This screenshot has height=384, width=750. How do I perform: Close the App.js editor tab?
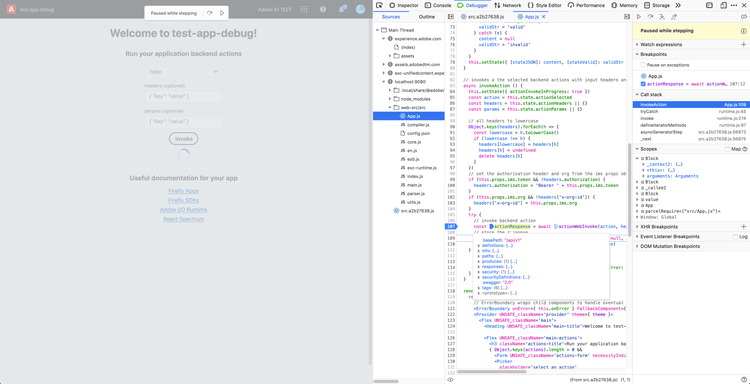(x=543, y=17)
